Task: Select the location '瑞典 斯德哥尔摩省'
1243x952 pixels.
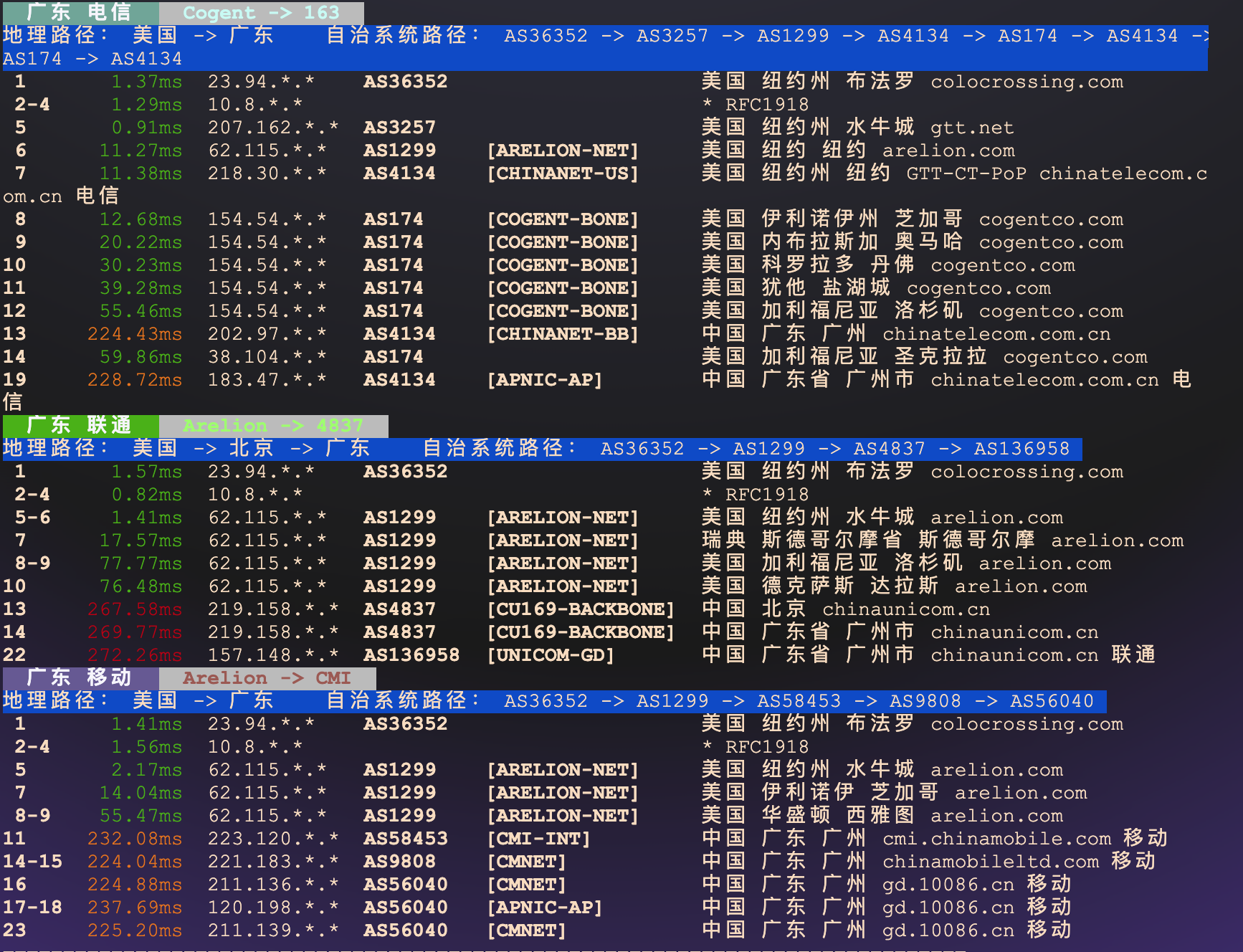Action: [801, 541]
